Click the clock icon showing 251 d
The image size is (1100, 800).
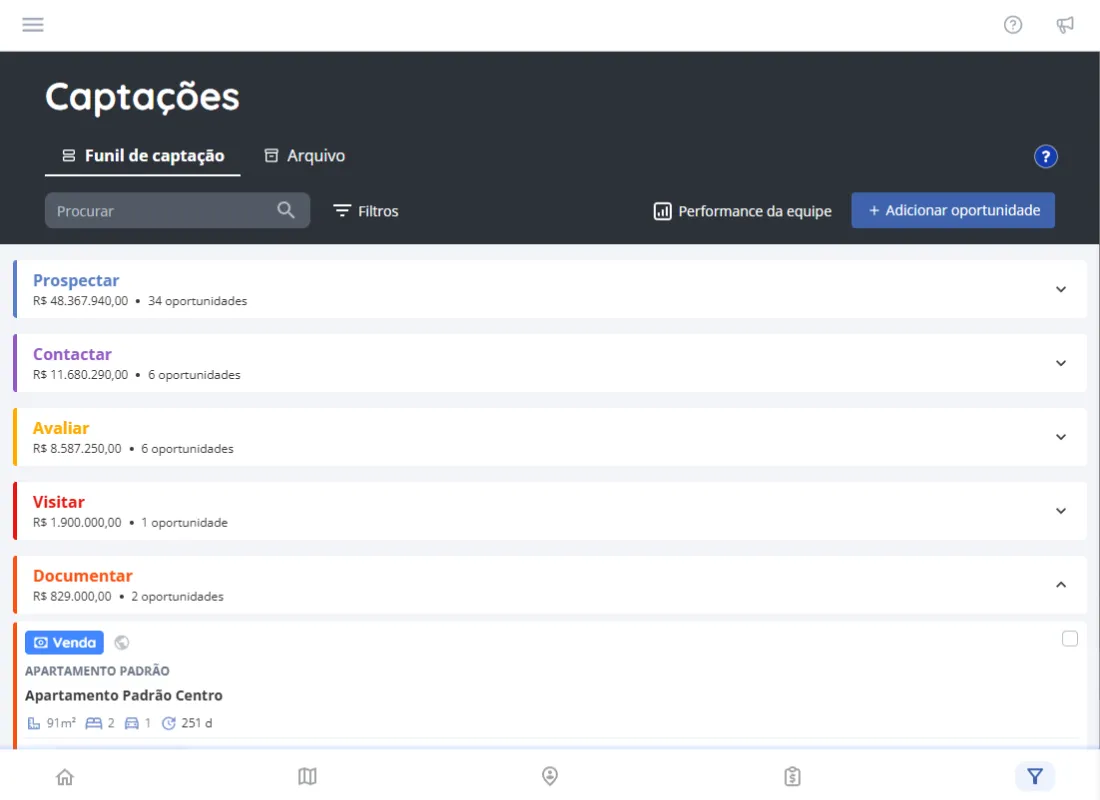tap(168, 723)
